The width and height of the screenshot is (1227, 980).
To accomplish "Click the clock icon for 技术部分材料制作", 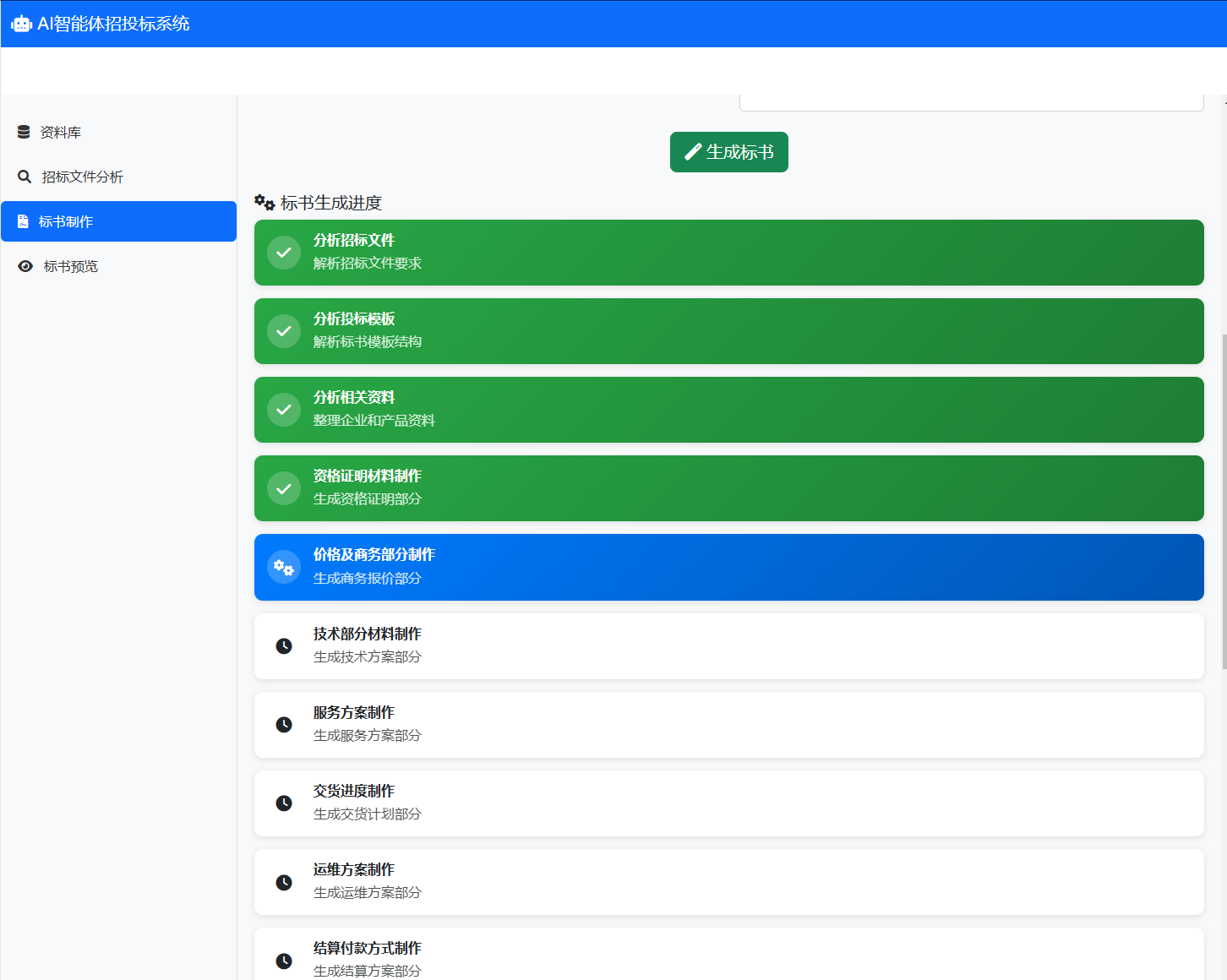I will click(284, 646).
